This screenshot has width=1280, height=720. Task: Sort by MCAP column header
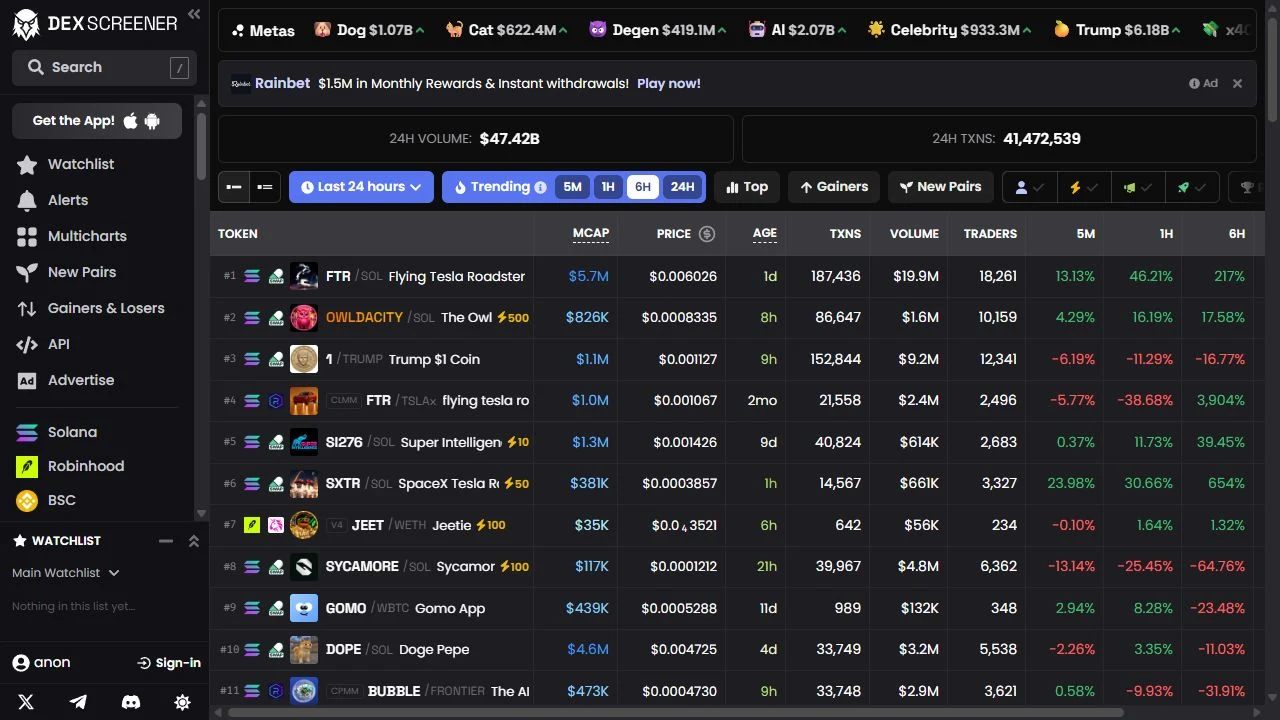[591, 234]
